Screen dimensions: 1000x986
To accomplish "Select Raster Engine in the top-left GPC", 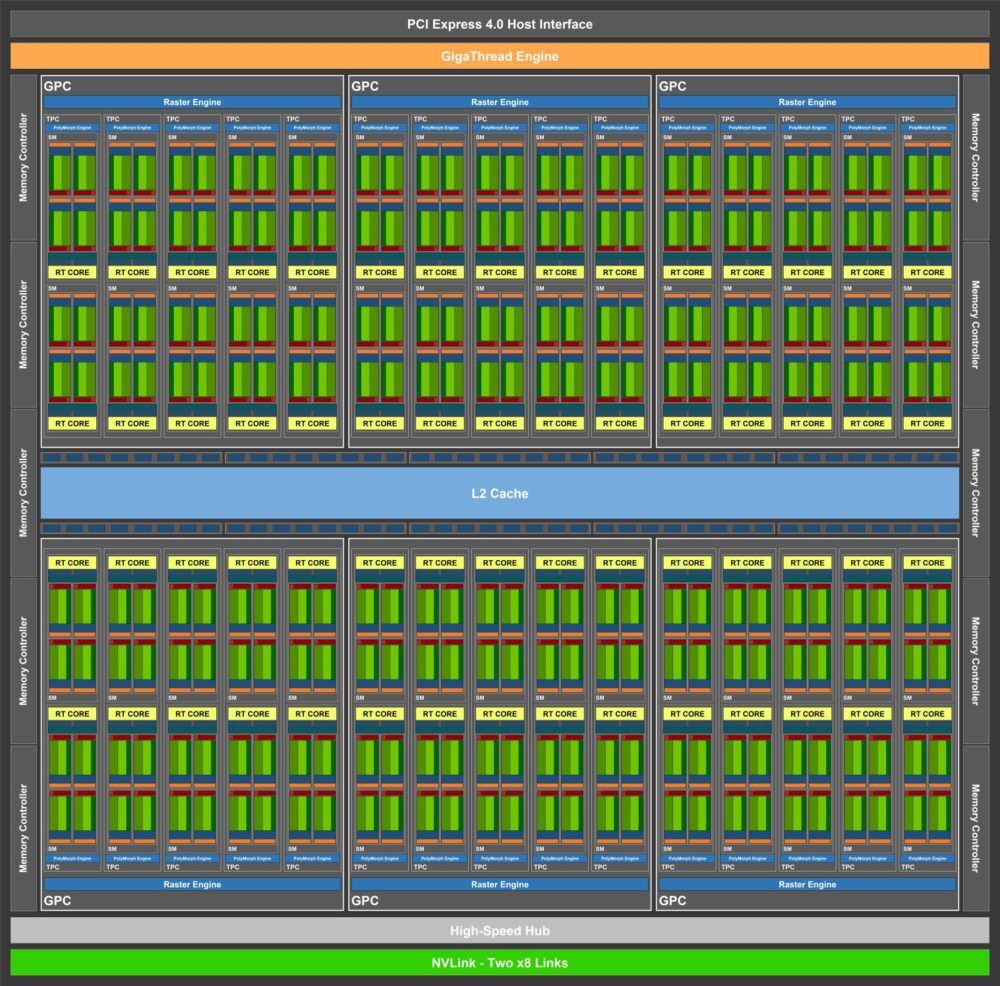I will pyautogui.click(x=192, y=102).
